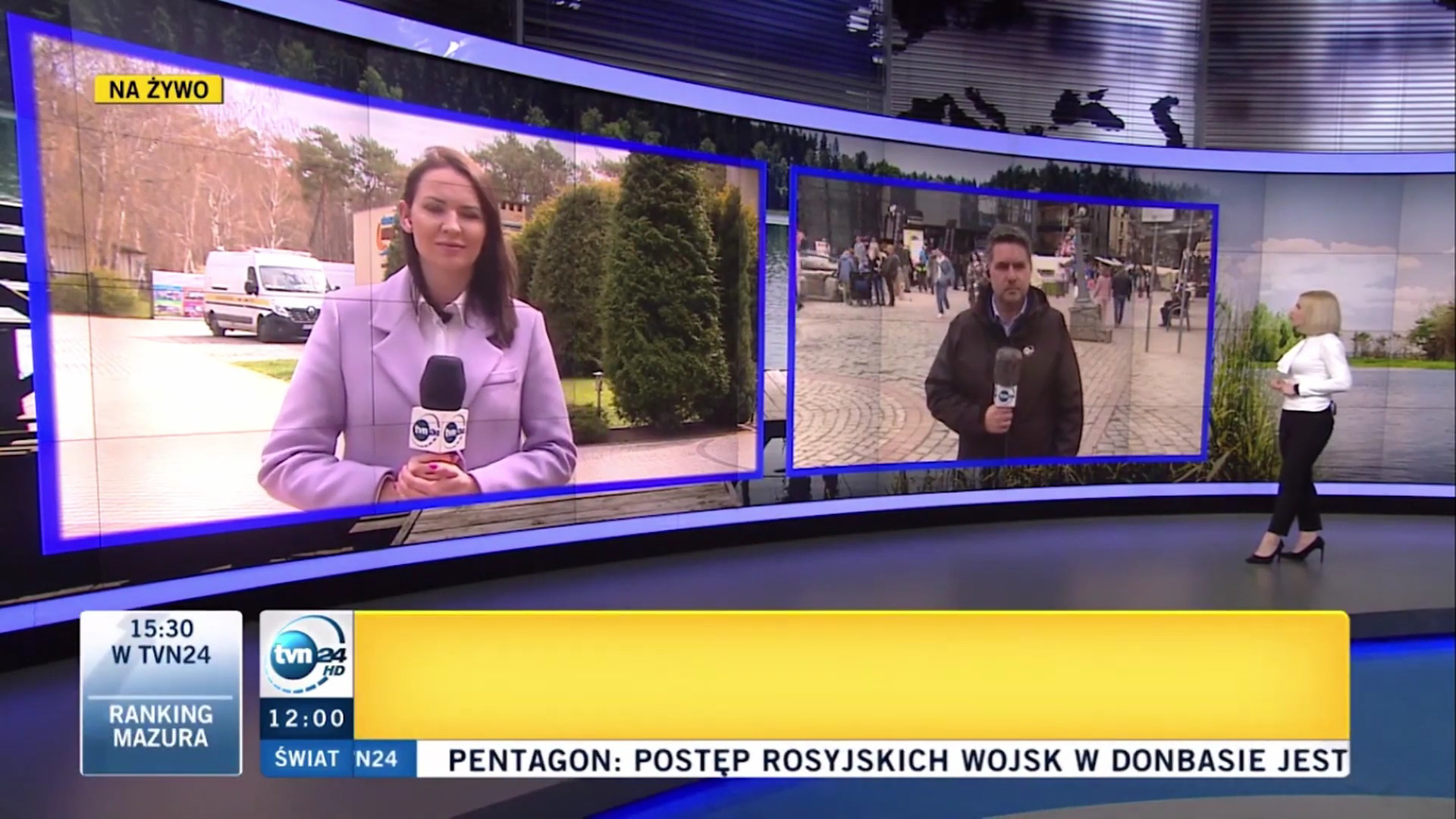Click the RANKING MAZURA promo label
Image resolution: width=1456 pixels, height=819 pixels.
point(161,726)
